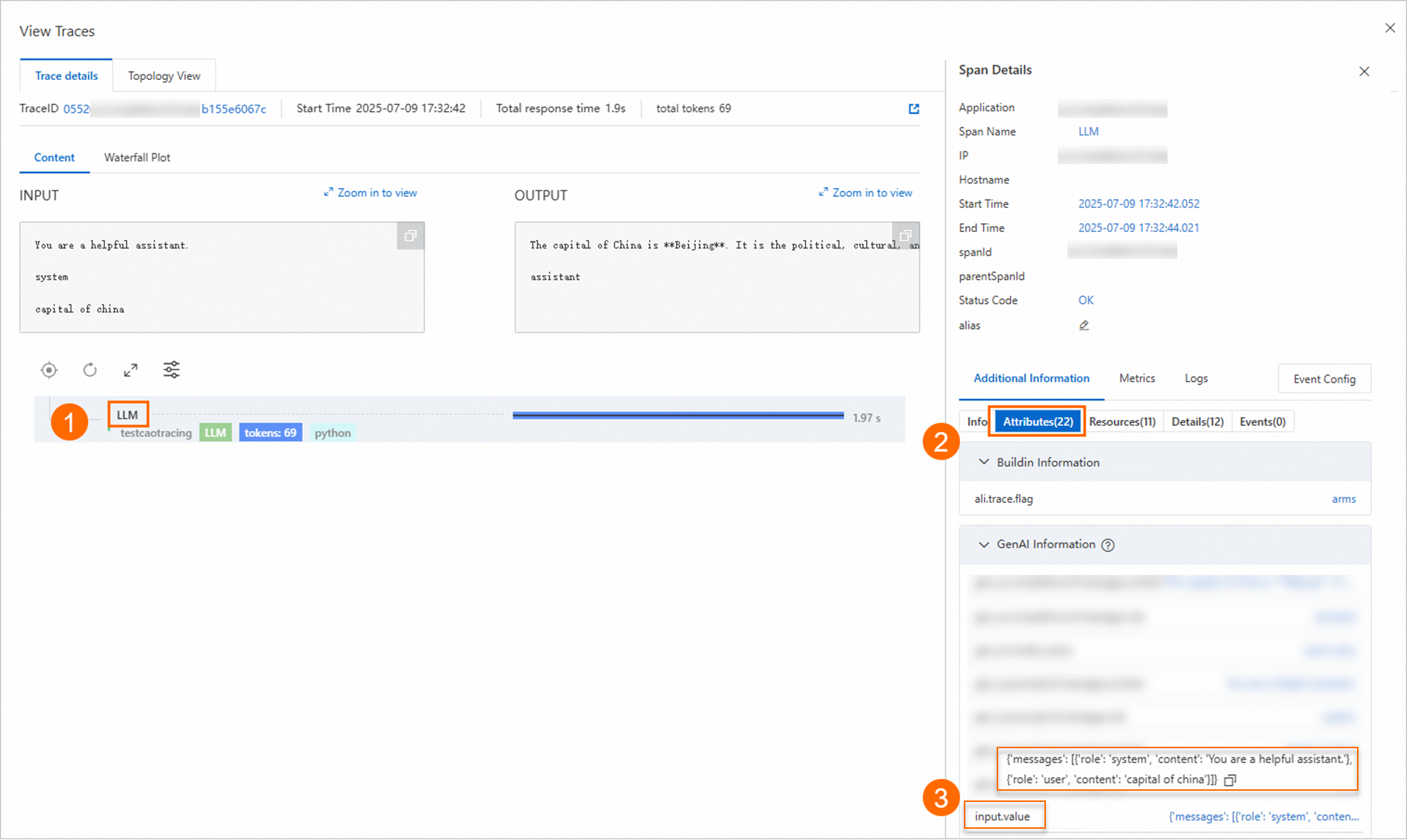
Task: Click the Start Time 2025-07-09 17:32:42 text
Action: [381, 109]
